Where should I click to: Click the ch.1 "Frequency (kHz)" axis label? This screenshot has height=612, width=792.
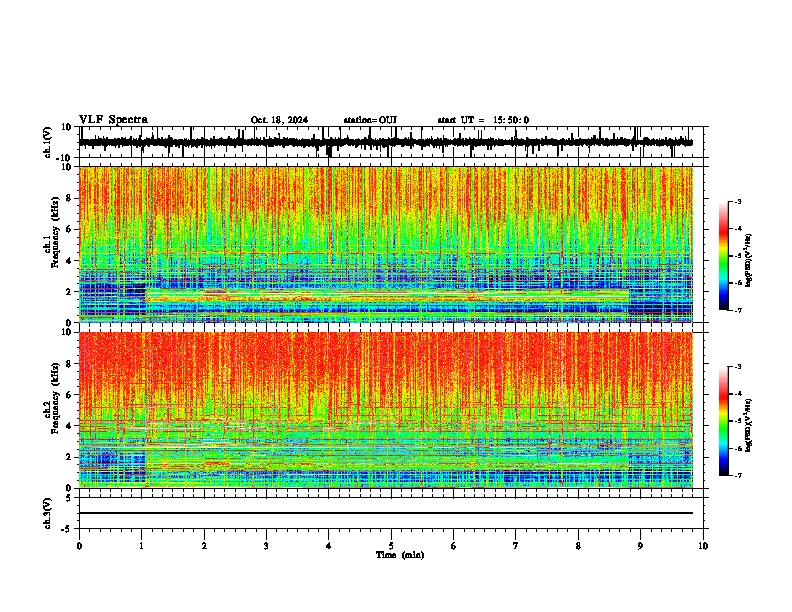[55, 232]
